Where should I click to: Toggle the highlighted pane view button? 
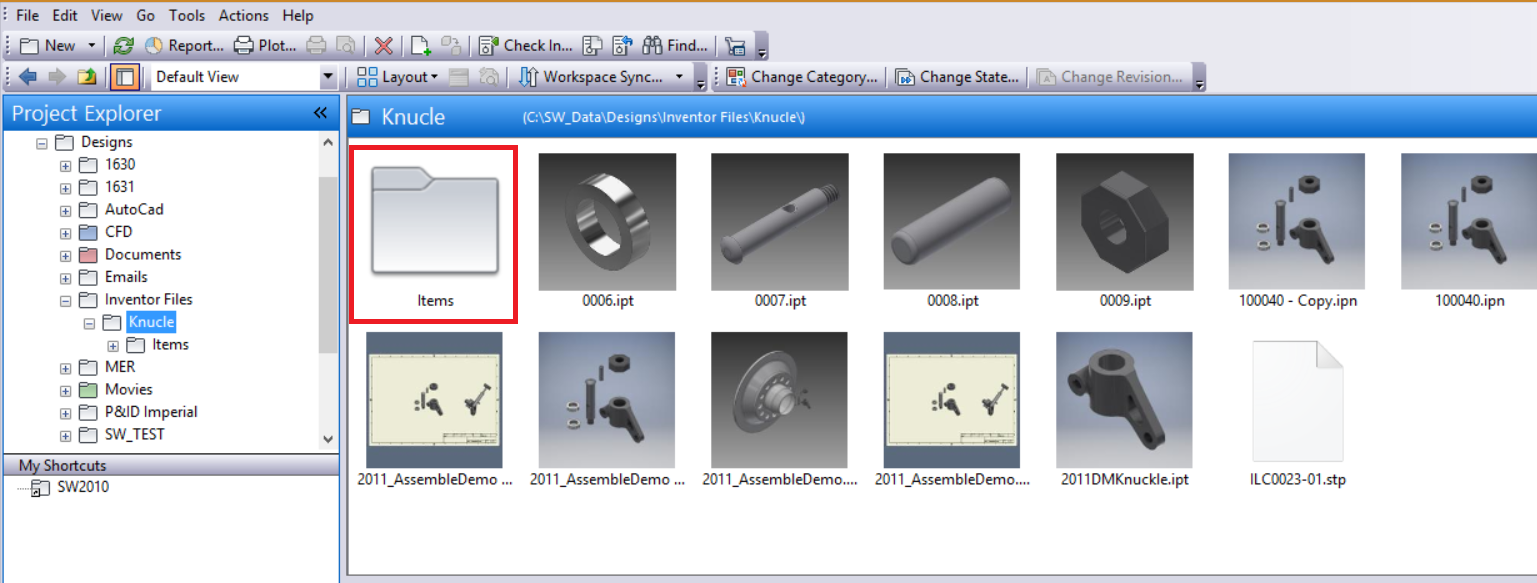[125, 76]
